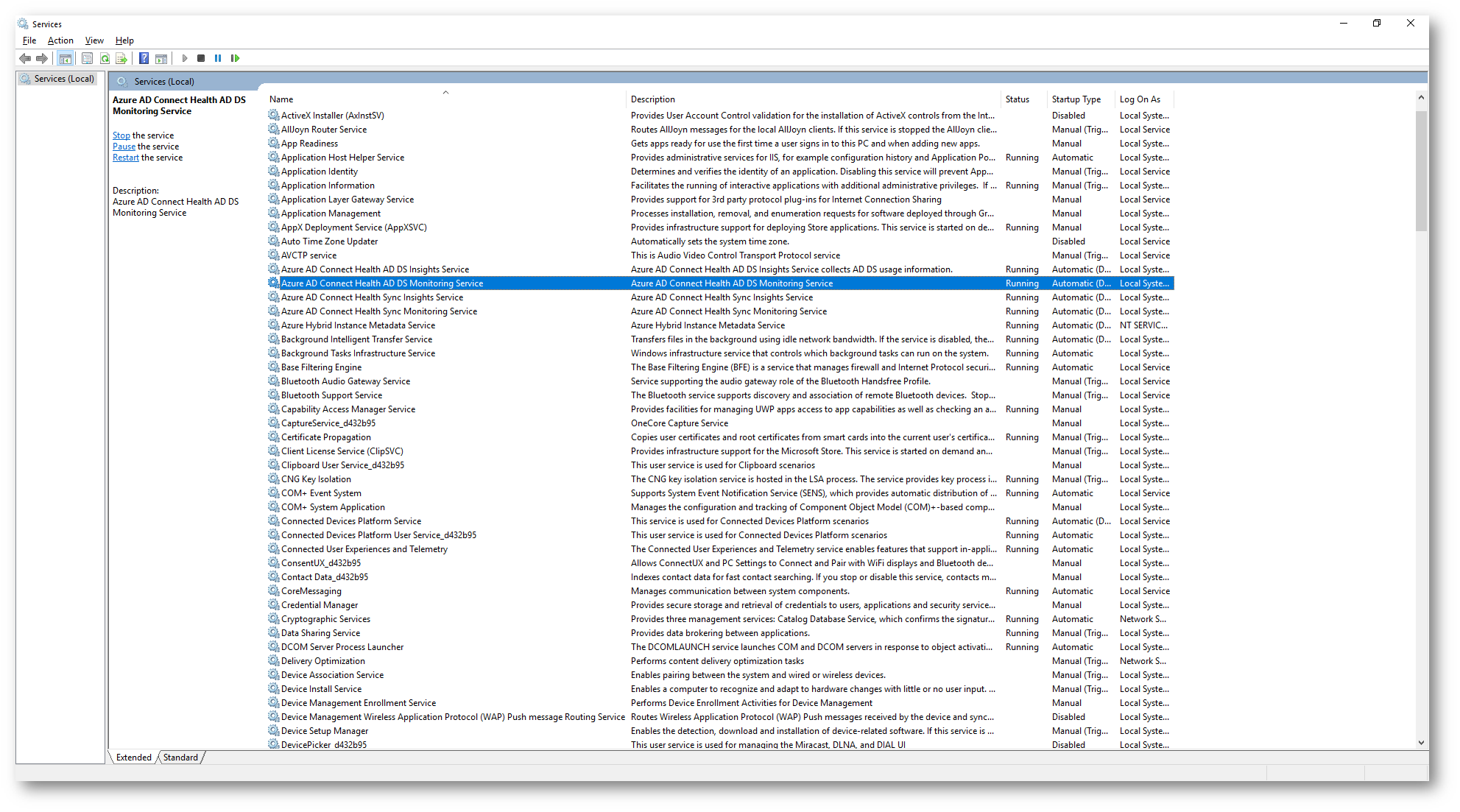Click the App Readiness gear icon

273,144
